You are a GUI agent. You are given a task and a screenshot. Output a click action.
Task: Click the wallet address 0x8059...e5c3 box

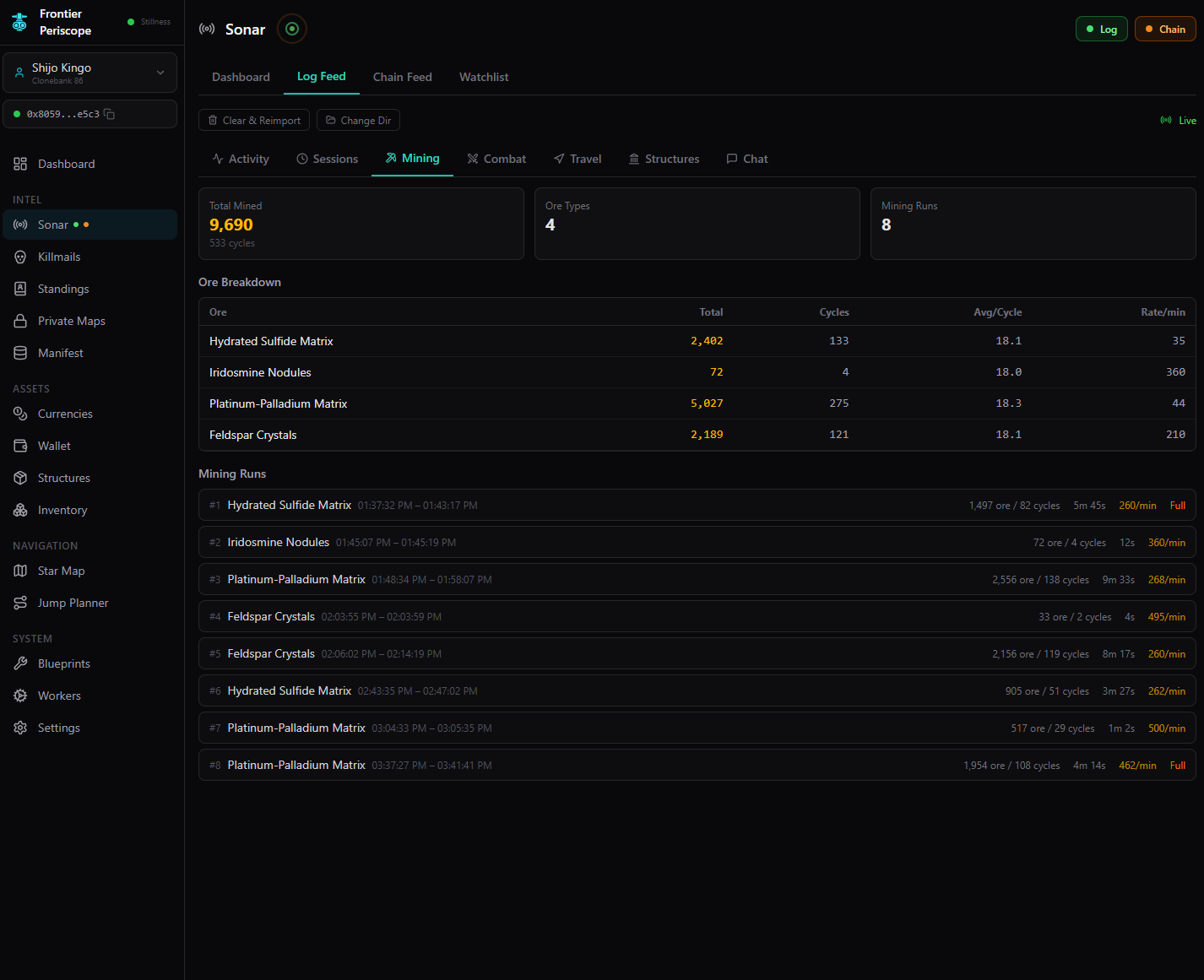click(90, 114)
